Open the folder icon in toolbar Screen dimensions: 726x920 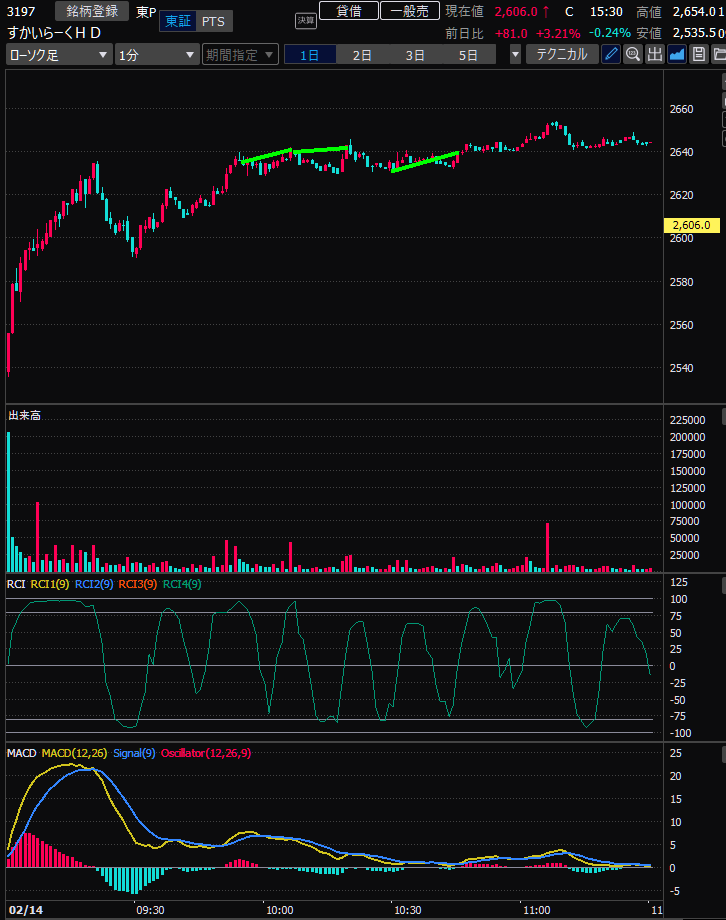(x=720, y=54)
